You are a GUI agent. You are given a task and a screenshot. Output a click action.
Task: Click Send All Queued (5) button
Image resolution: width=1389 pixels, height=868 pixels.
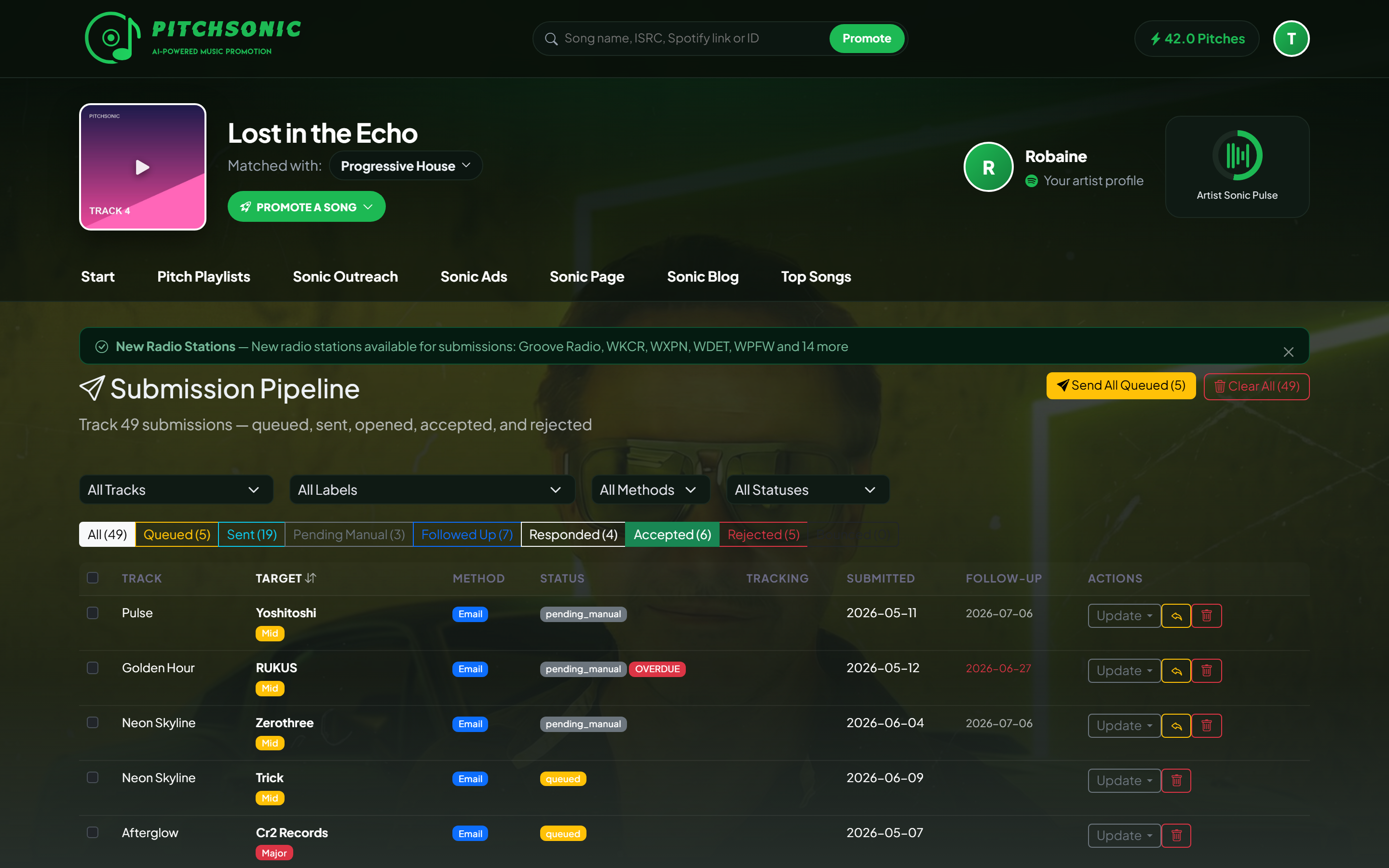pos(1120,386)
